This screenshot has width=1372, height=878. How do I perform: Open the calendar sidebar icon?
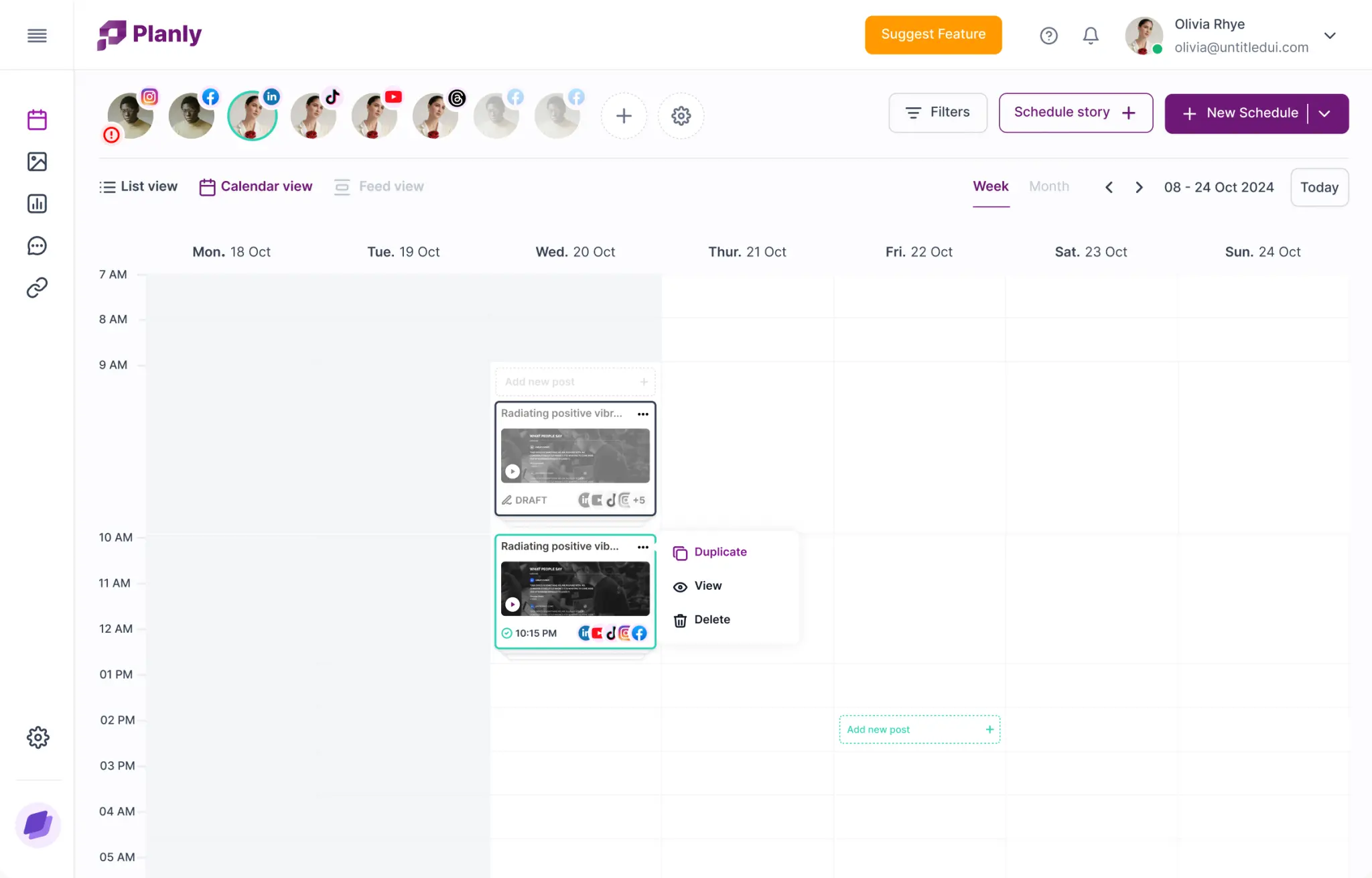tap(37, 120)
